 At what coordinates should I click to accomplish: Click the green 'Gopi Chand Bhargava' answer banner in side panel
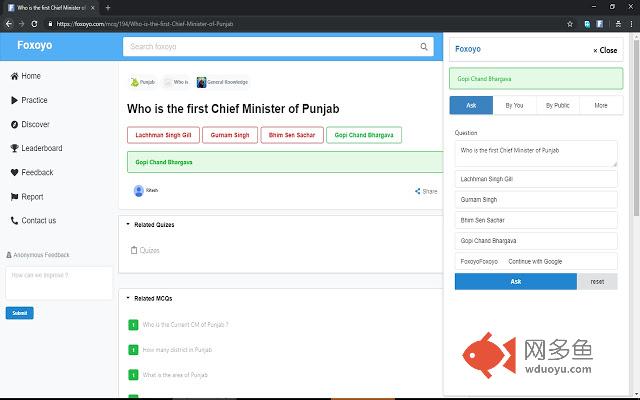pos(536,79)
